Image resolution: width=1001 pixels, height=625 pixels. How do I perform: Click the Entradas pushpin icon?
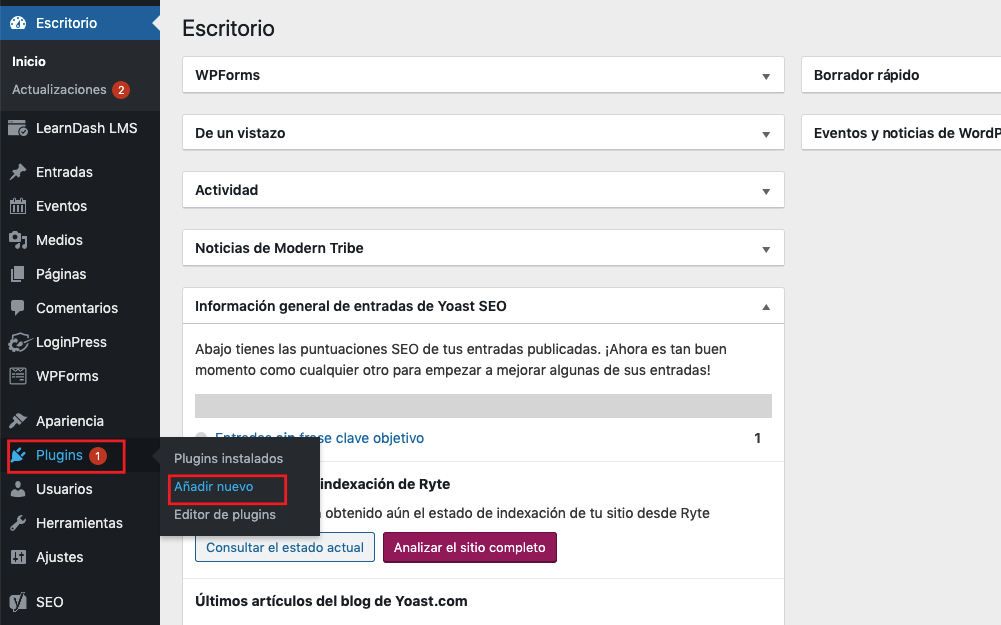[18, 172]
